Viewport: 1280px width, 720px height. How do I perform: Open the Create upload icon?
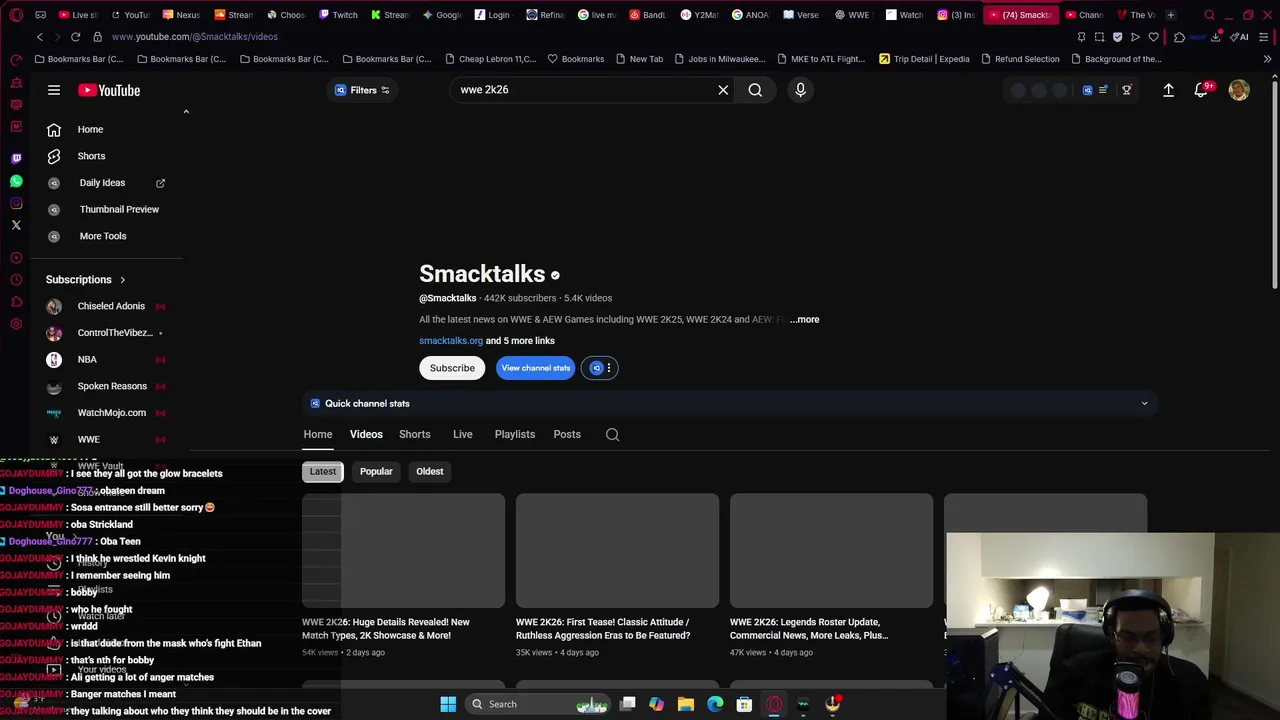tap(1168, 90)
